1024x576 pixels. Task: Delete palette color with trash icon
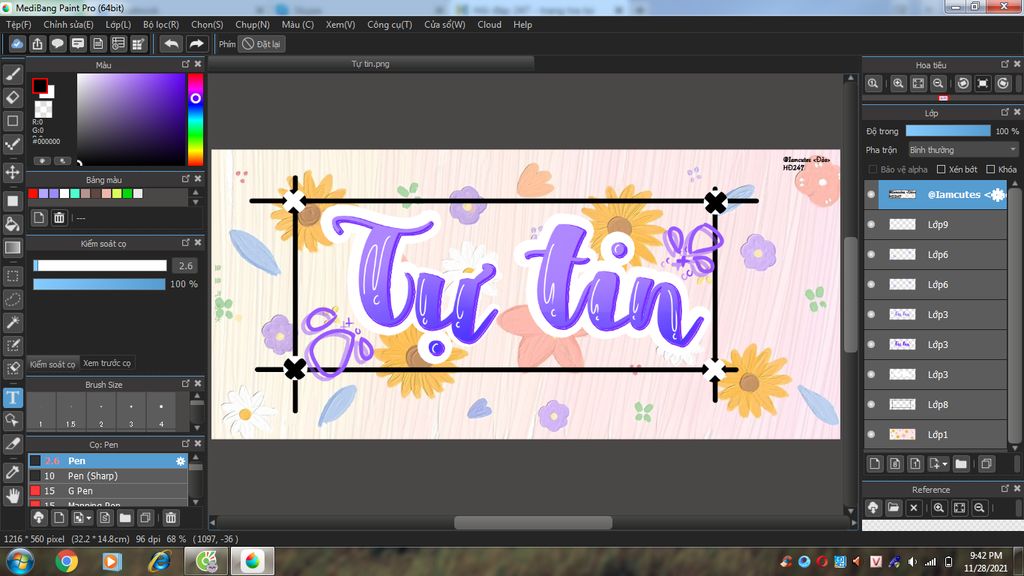[x=59, y=217]
